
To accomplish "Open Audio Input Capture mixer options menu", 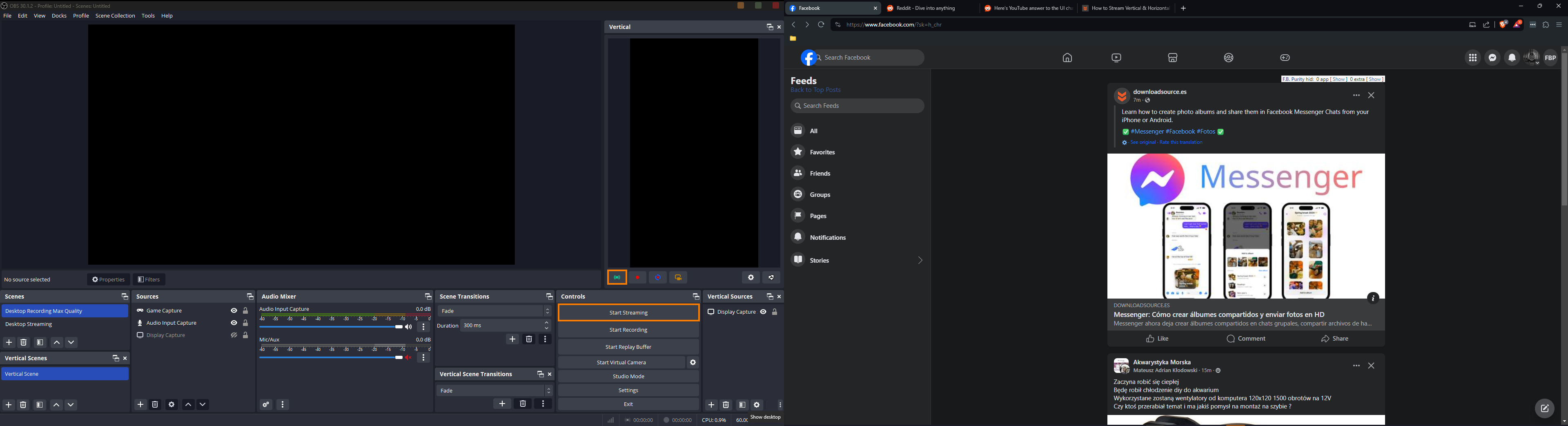I will tap(424, 328).
